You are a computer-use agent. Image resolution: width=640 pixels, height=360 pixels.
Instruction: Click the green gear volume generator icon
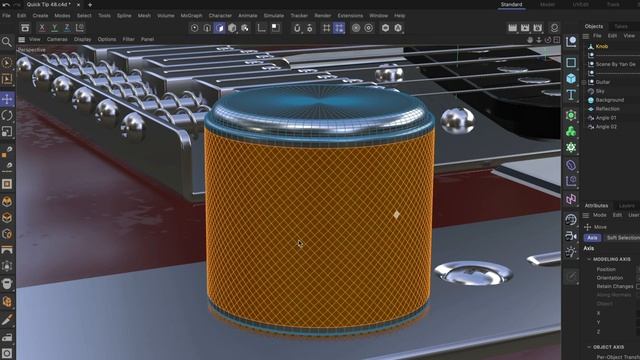[x=571, y=147]
